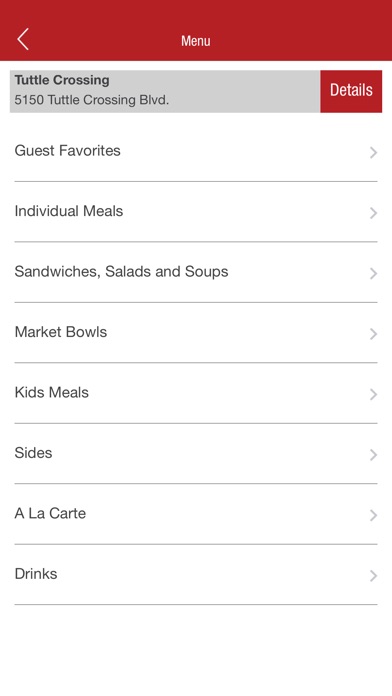This screenshot has height=696, width=392.
Task: Open Sides category
Action: 196,453
